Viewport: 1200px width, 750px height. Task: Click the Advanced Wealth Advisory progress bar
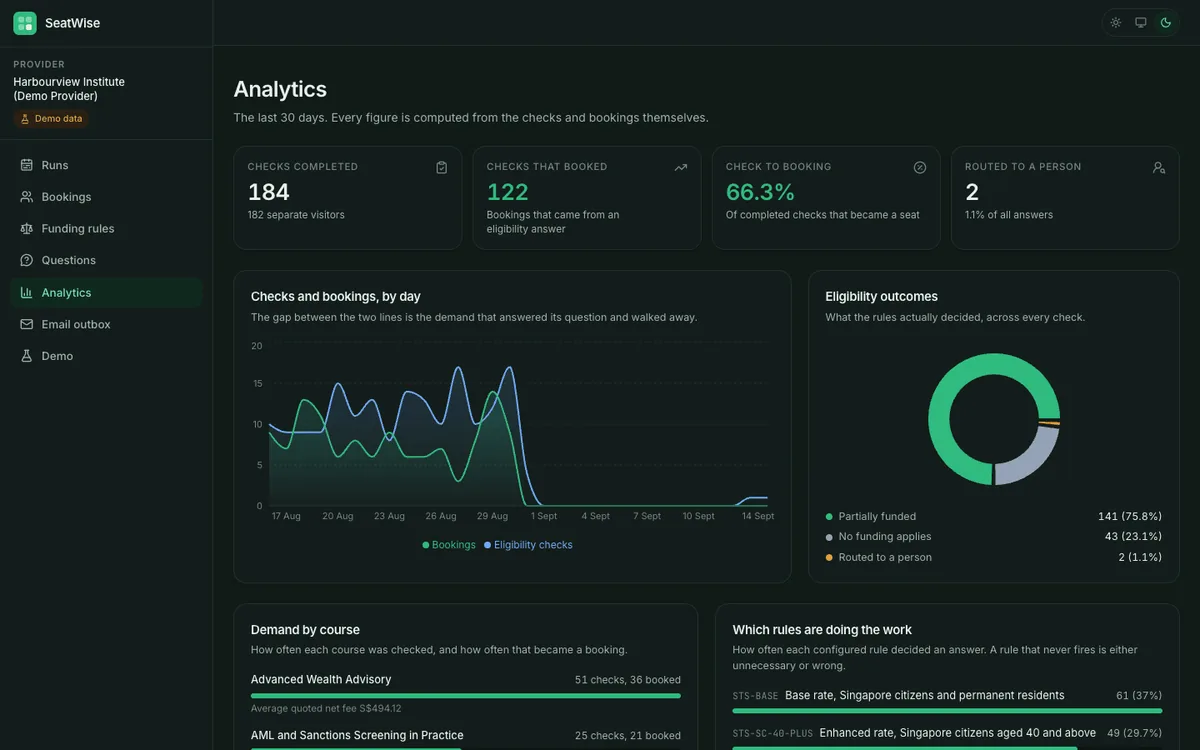coord(466,696)
